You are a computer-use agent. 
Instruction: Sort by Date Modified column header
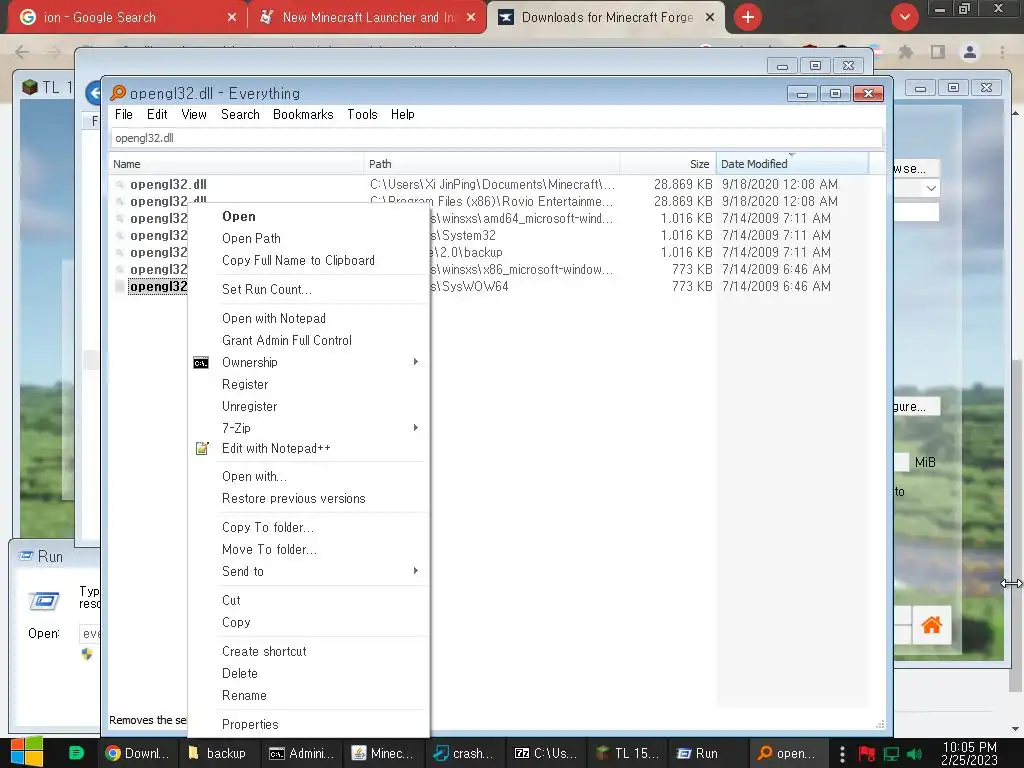(793, 164)
